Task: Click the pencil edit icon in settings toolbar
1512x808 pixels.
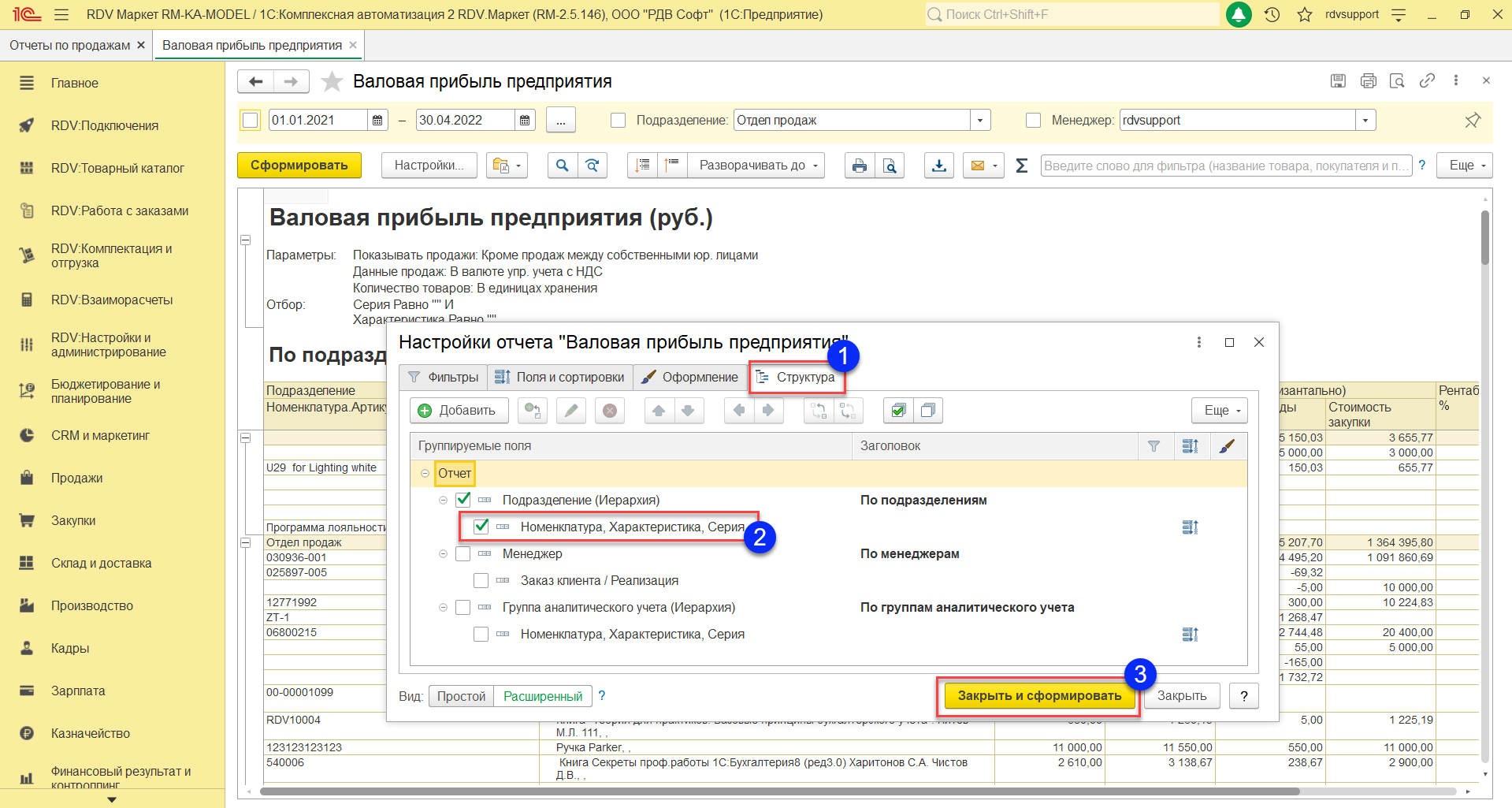Action: 571,410
